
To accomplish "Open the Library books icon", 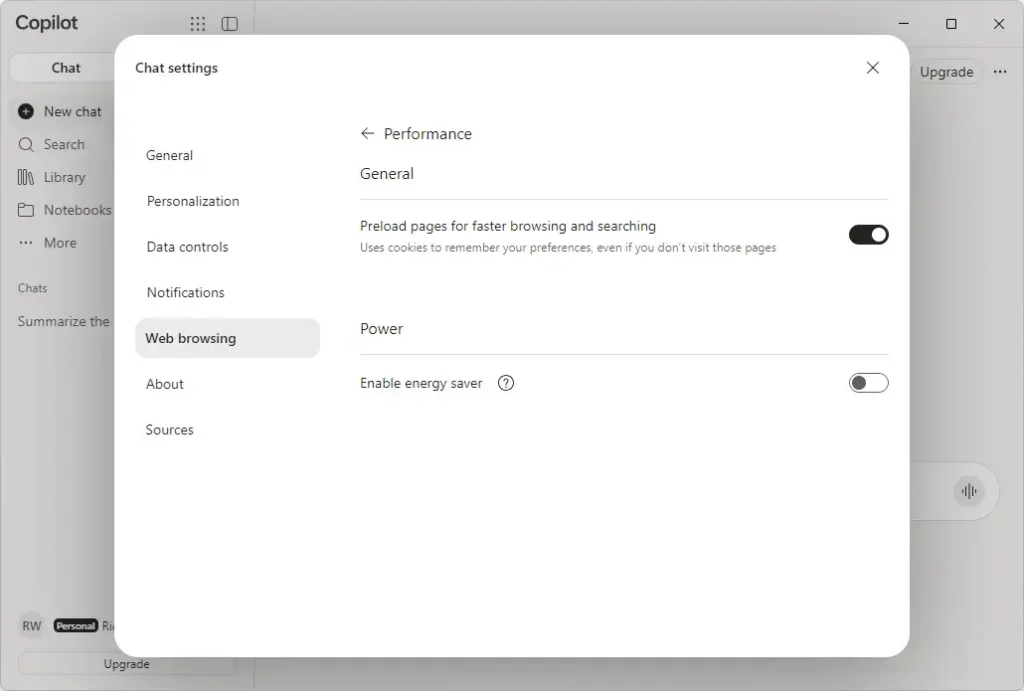I will [x=25, y=177].
